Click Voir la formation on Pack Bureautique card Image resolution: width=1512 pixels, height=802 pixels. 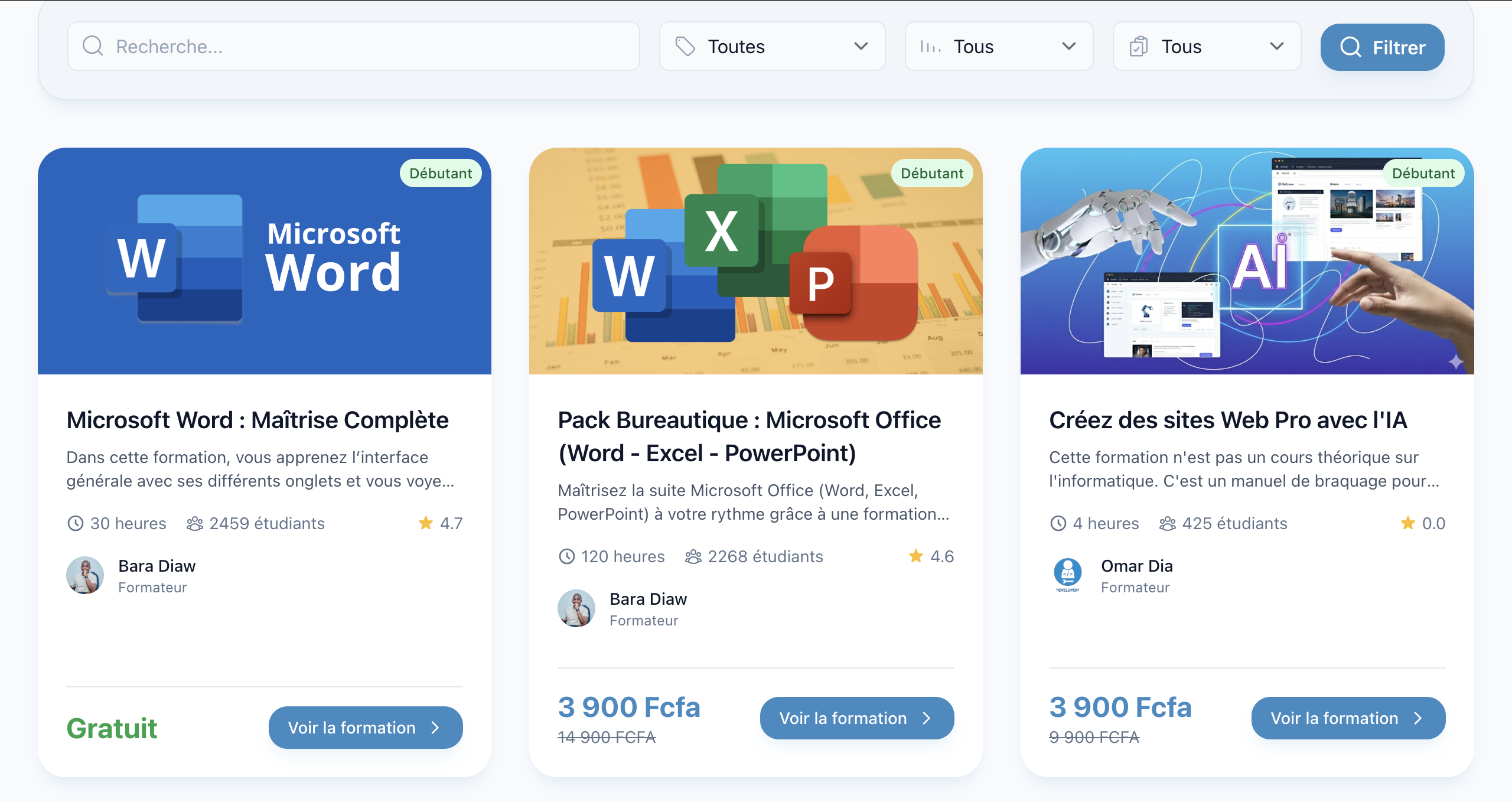coord(856,718)
